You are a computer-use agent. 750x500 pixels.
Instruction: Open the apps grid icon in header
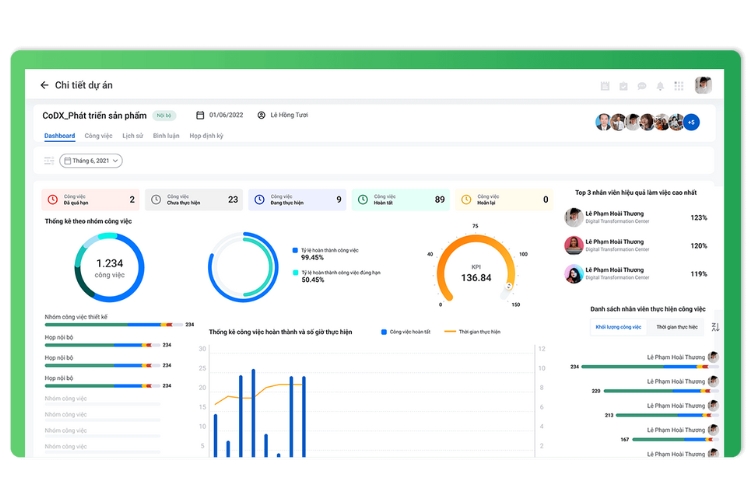point(679,86)
